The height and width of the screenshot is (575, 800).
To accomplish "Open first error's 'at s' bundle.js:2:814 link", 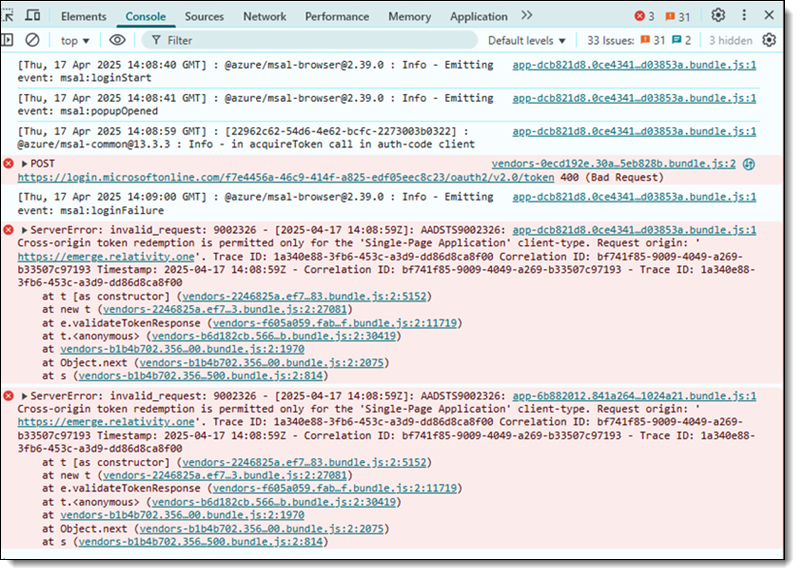I will (201, 376).
